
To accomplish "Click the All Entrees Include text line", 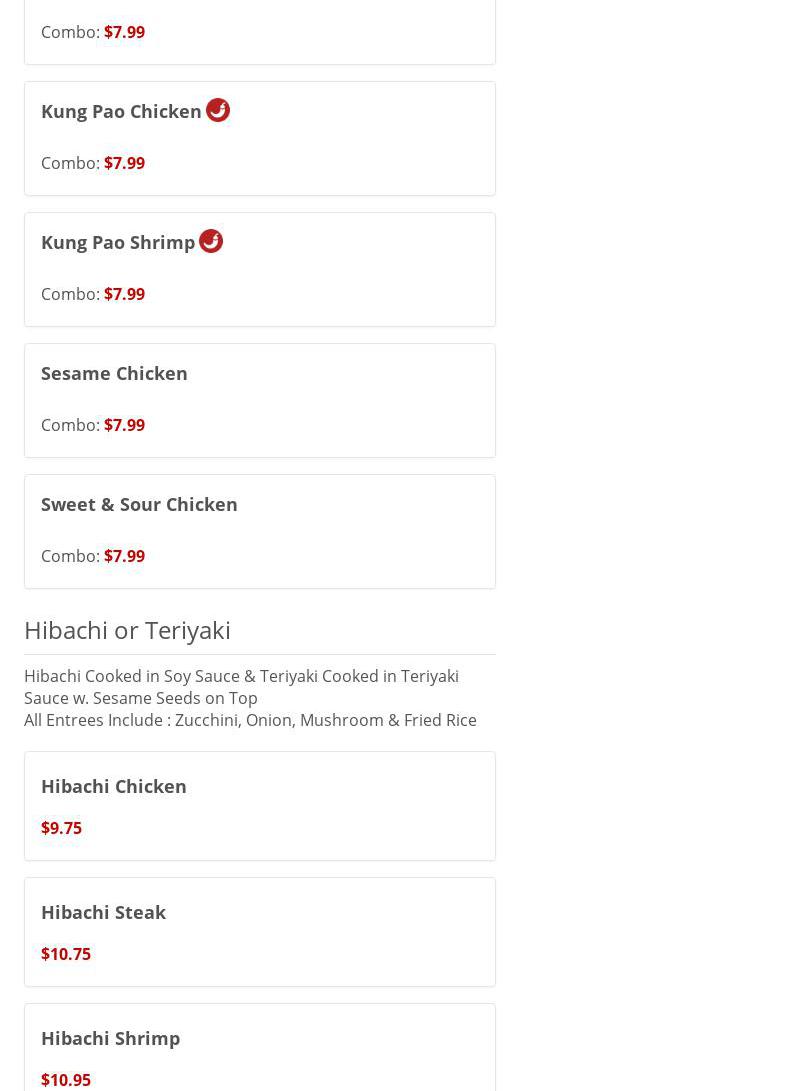I will pyautogui.click(x=250, y=720).
